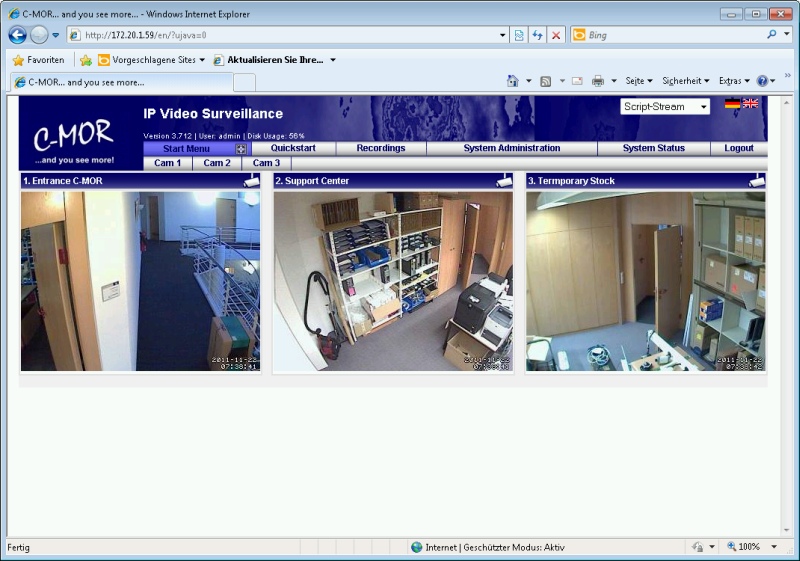Viewport: 800px width, 561px height.
Task: Click camera icon on Termporary Stock header
Action: pyautogui.click(x=757, y=181)
